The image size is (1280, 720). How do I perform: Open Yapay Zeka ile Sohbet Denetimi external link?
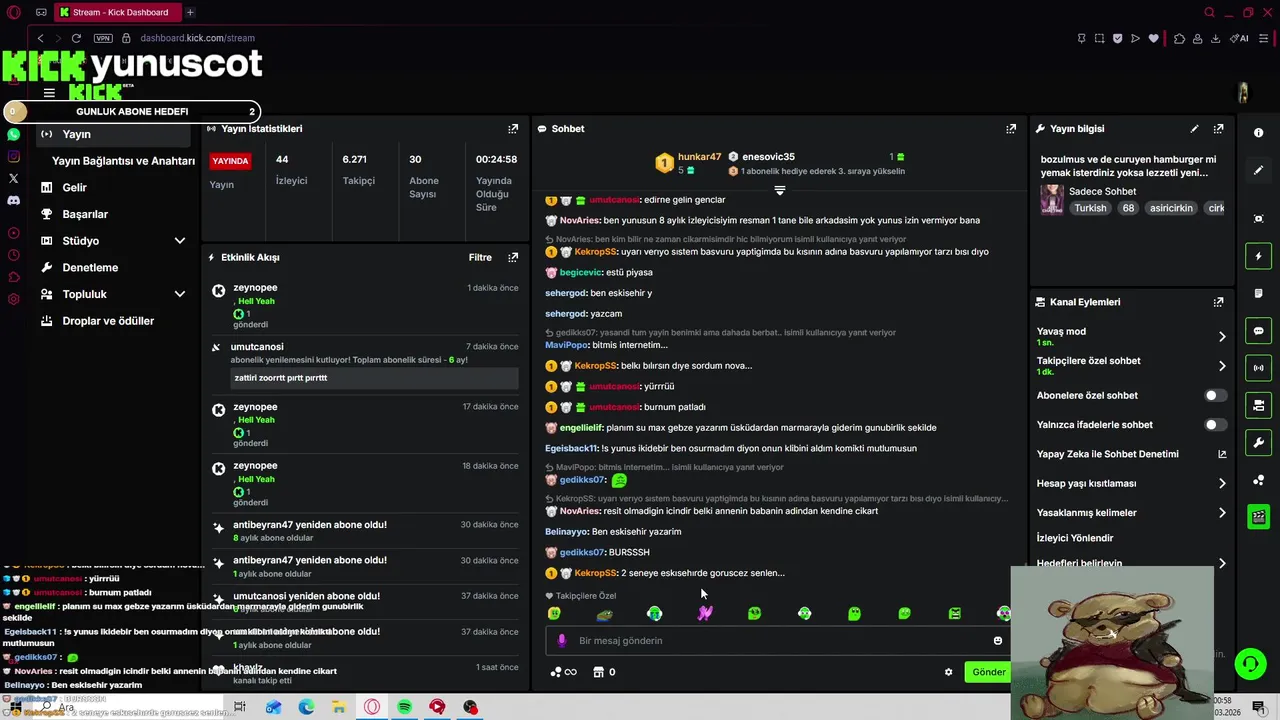tap(1222, 454)
